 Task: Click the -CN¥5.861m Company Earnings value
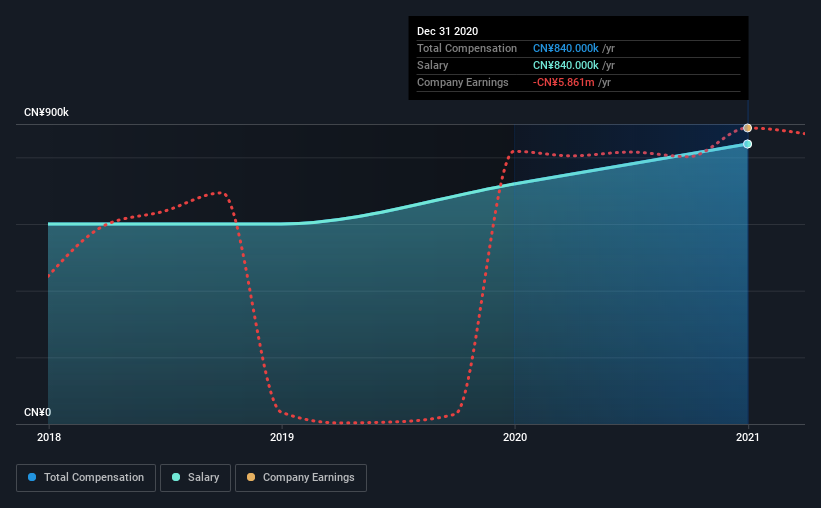(563, 82)
